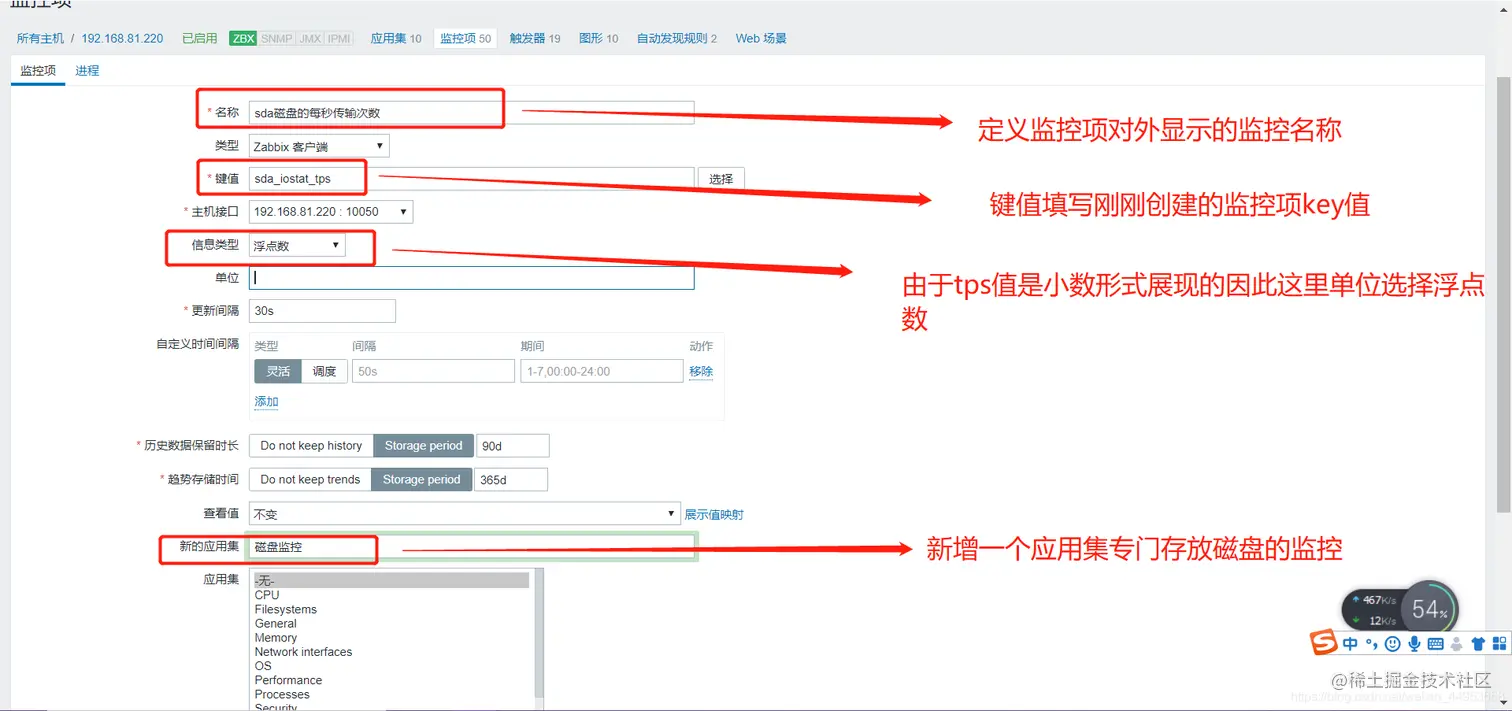Screen dimensions: 1512x711
Task: Click the 已启用 status link
Action: click(x=199, y=39)
